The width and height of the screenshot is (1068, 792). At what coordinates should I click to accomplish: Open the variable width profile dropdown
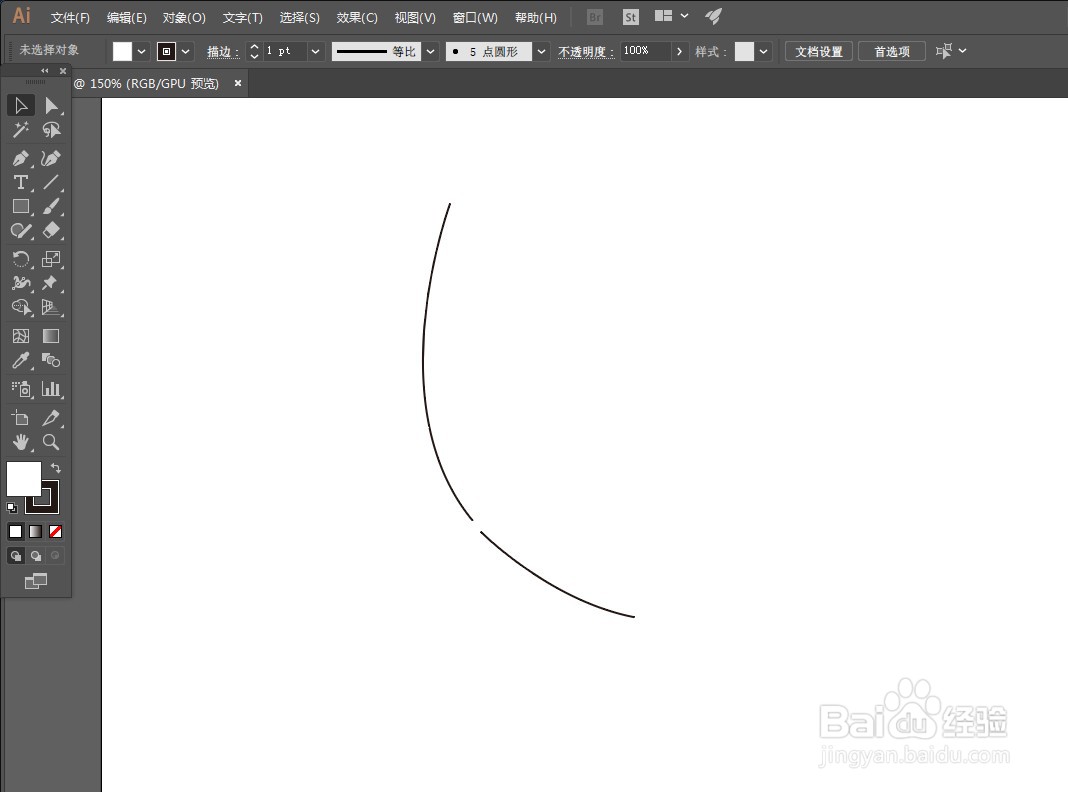pos(430,51)
